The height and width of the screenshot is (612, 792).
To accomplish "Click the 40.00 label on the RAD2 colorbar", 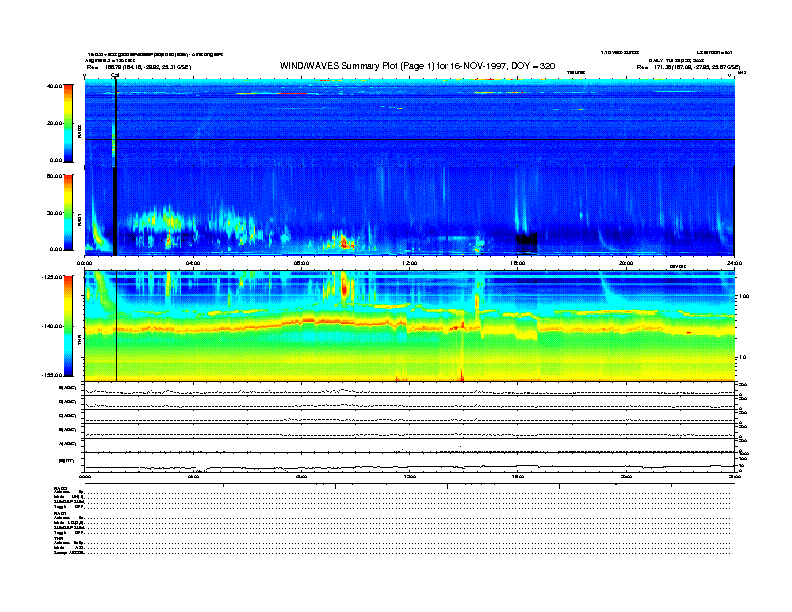I will [x=54, y=86].
